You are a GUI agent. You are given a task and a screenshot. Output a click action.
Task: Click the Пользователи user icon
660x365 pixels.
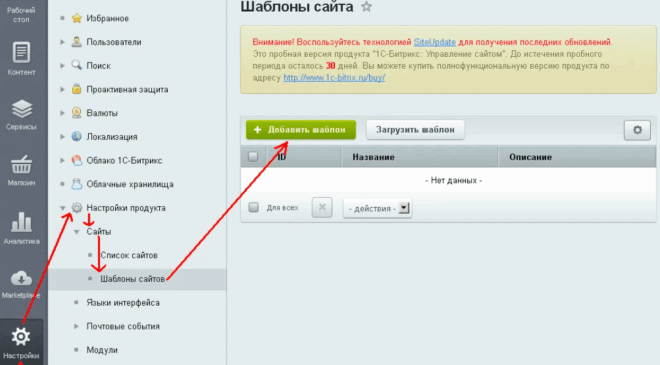(77, 42)
